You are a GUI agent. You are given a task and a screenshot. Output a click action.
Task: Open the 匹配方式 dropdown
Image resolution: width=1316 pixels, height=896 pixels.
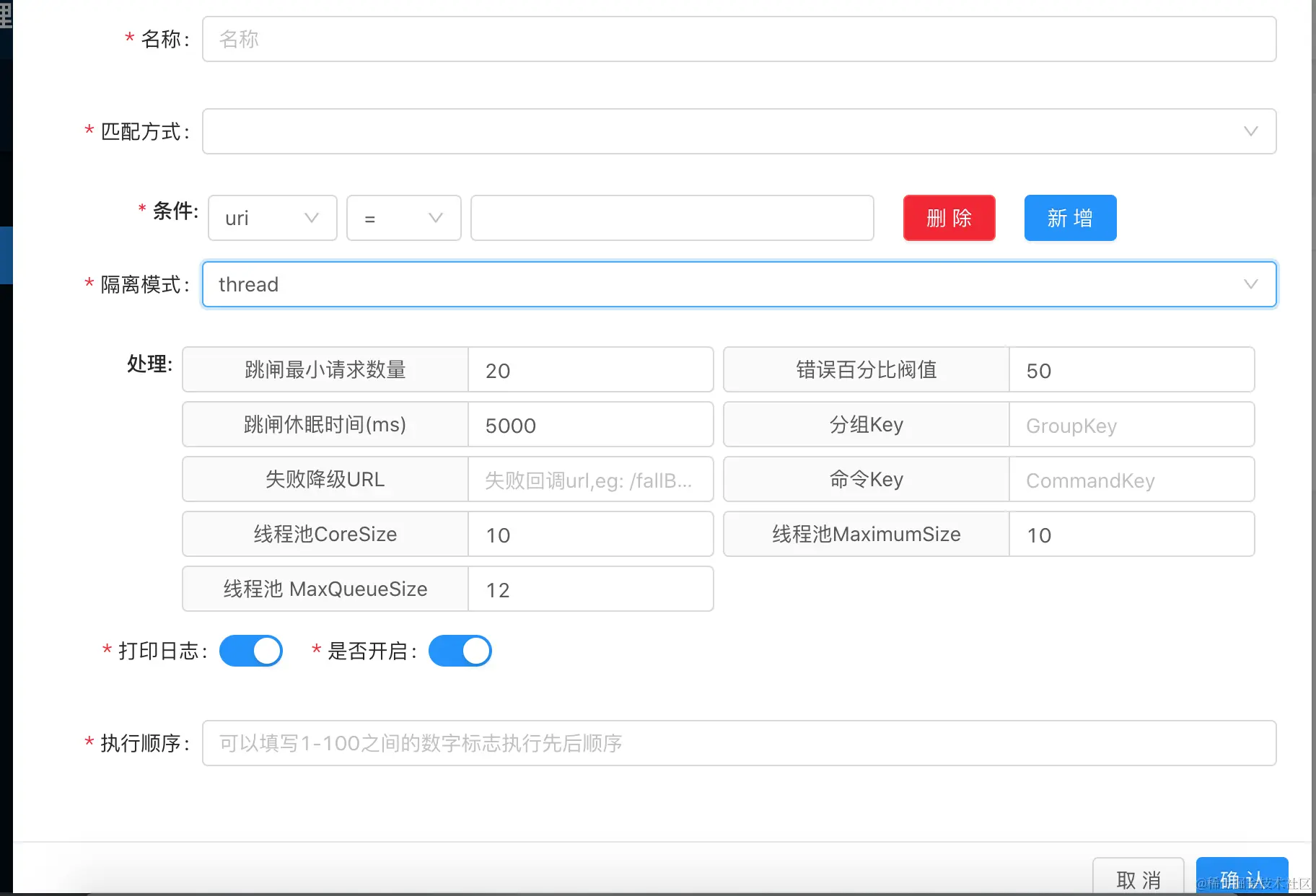tap(739, 131)
